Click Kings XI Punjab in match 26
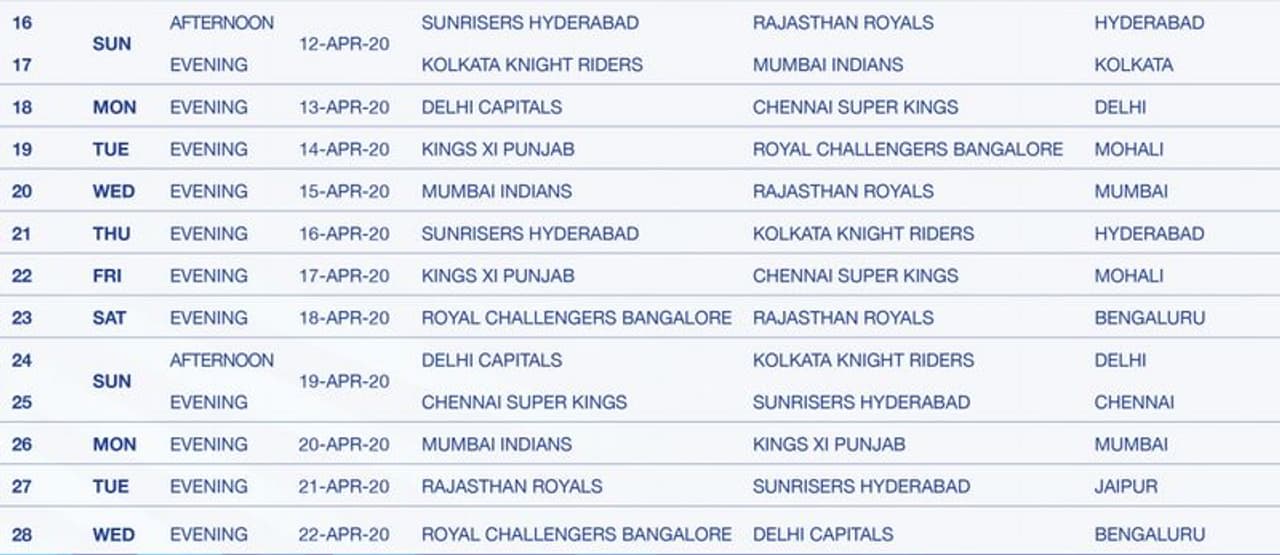1280x555 pixels. [x=828, y=444]
